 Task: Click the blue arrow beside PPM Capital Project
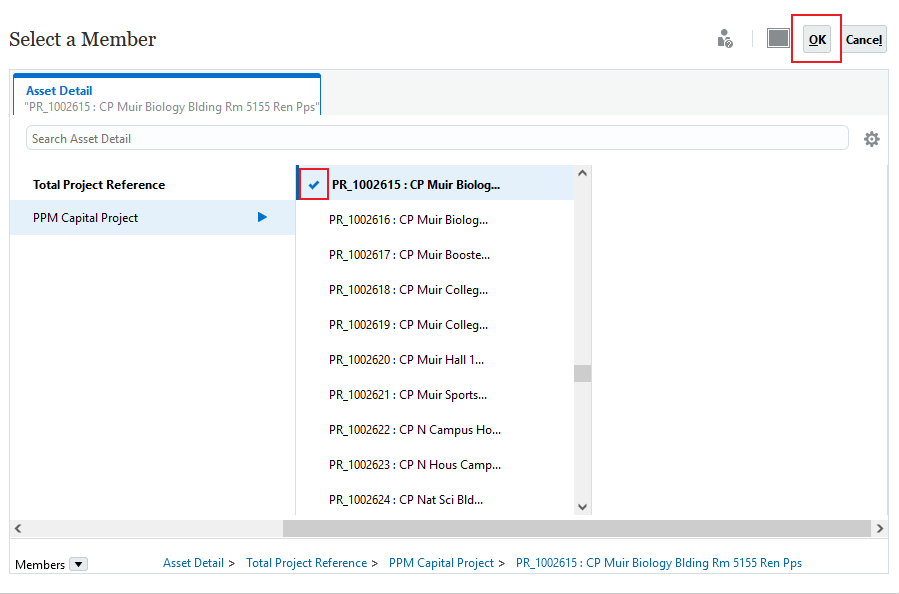click(262, 217)
